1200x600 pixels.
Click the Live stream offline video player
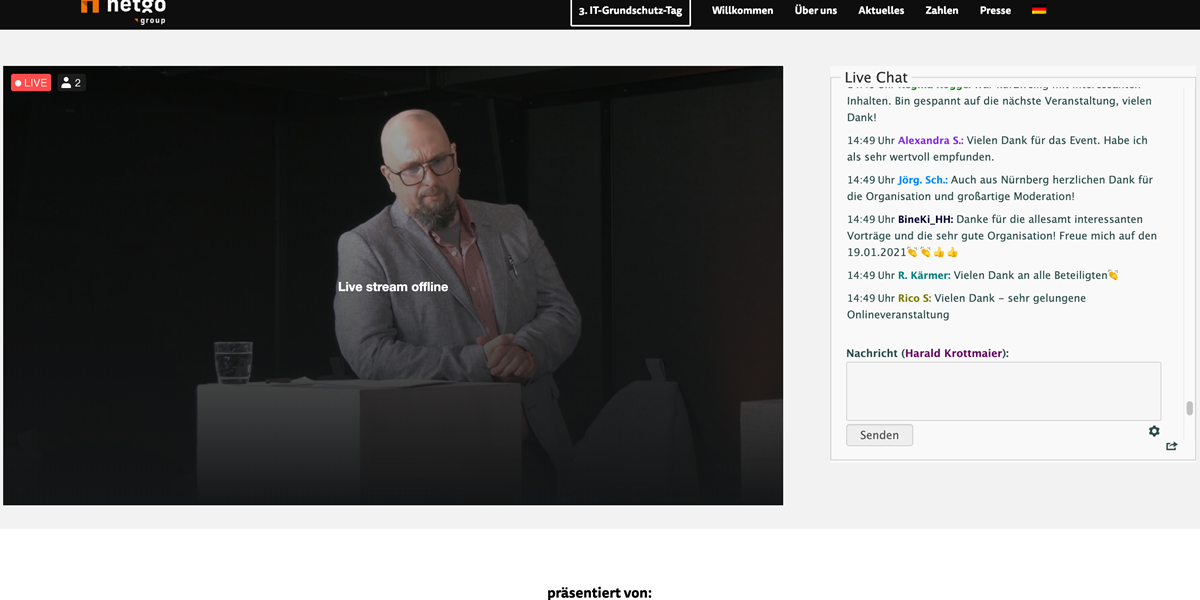tap(393, 286)
